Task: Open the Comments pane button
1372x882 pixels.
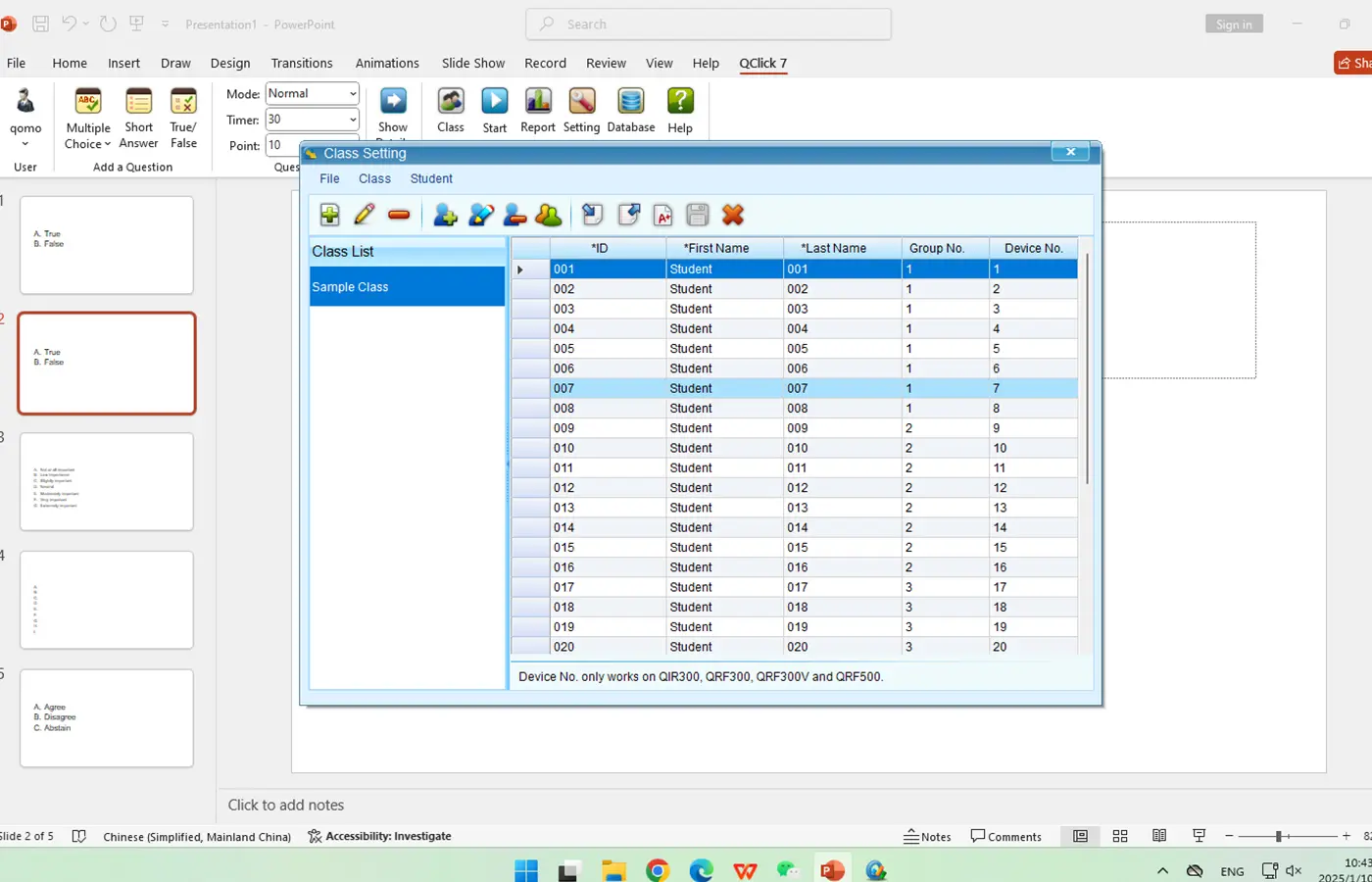Action: 1005,836
